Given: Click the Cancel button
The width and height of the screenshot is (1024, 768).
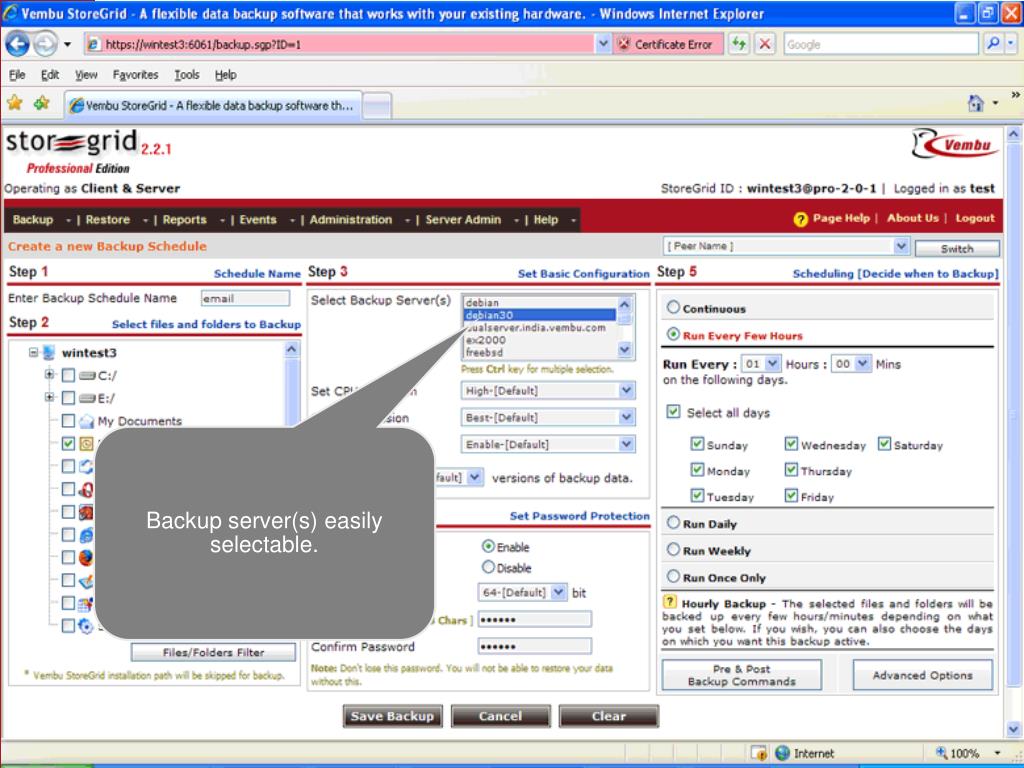Looking at the screenshot, I should click(500, 716).
